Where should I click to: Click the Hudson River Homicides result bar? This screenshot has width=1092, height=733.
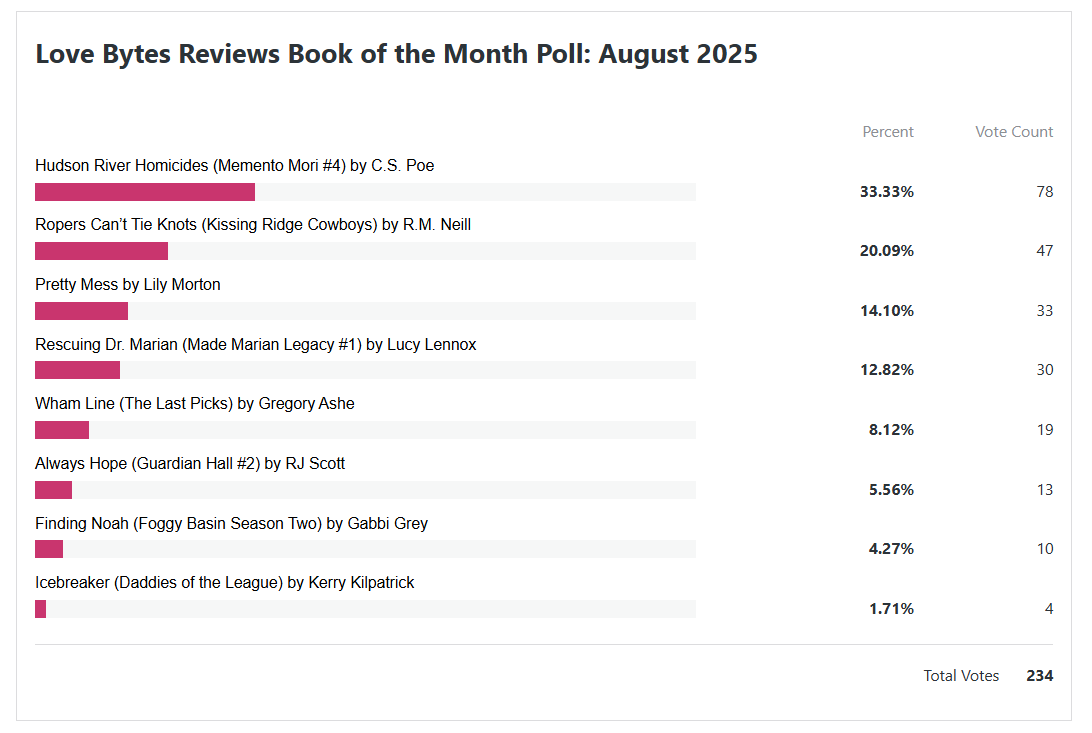point(145,192)
